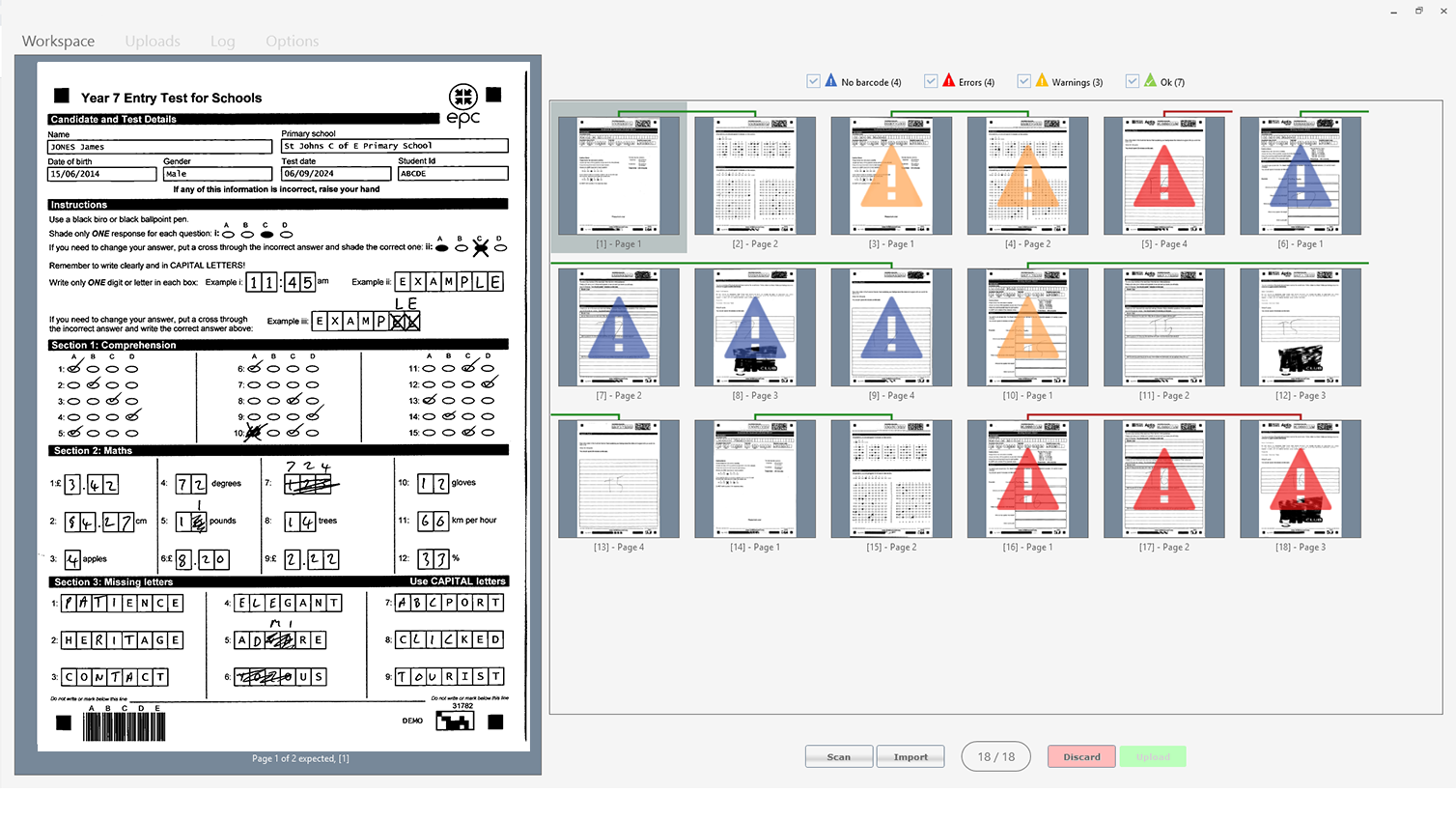The width and height of the screenshot is (1456, 821).
Task: Click the Import button
Action: click(x=910, y=756)
